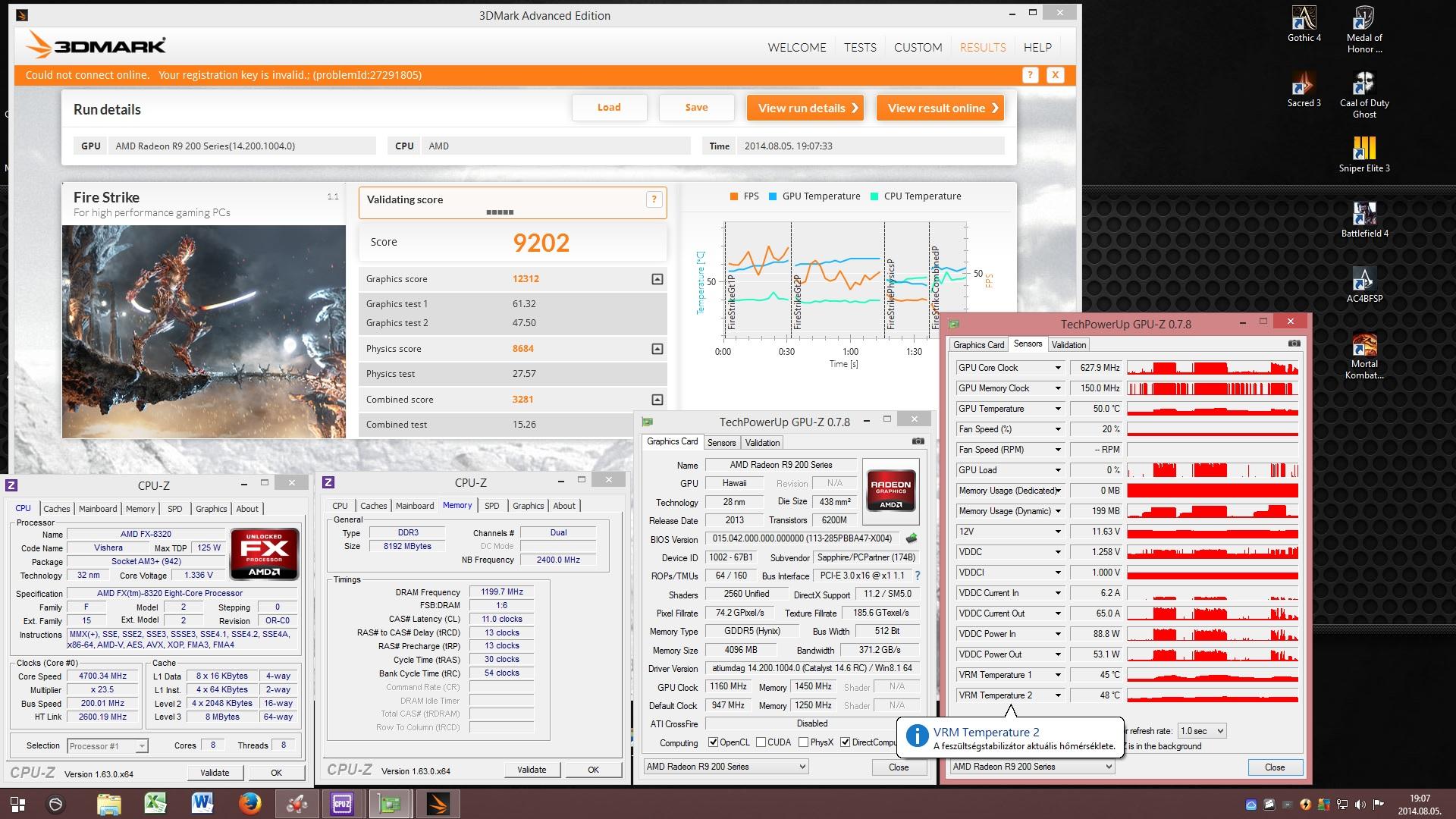Click the BIOS save chip icon
Image resolution: width=1456 pixels, height=819 pixels.
pos(911,538)
